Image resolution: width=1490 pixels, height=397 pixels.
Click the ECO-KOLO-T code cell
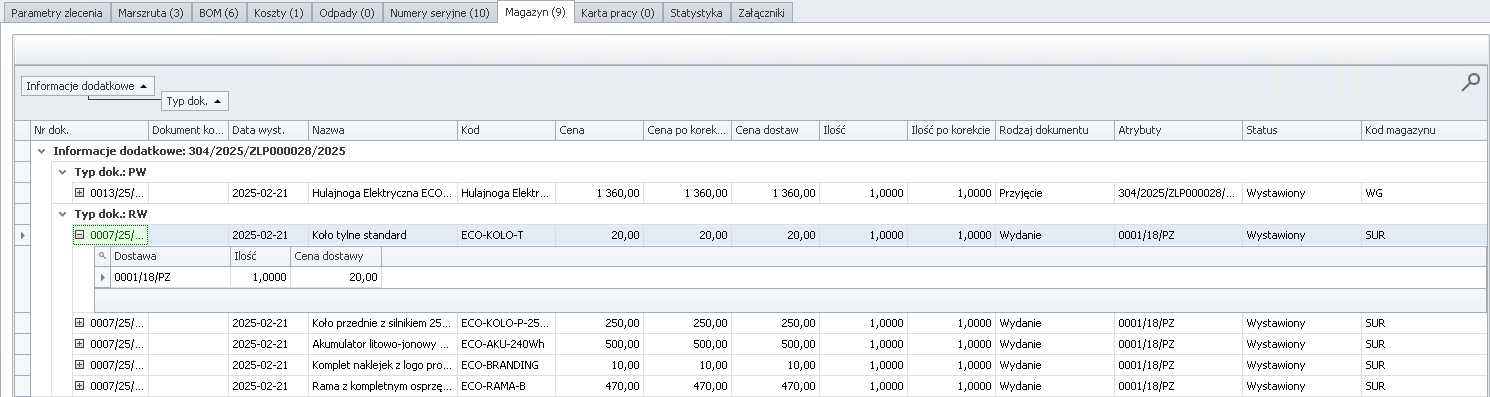(506, 235)
